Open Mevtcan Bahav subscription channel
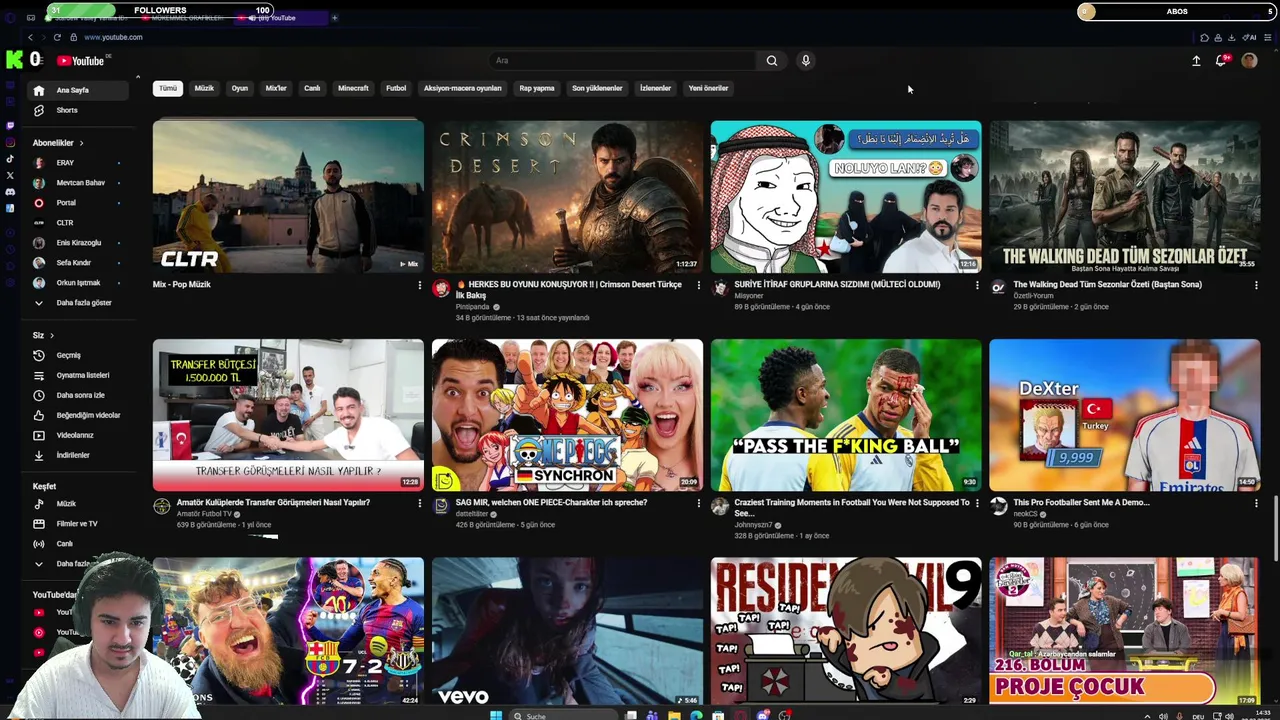 click(79, 183)
